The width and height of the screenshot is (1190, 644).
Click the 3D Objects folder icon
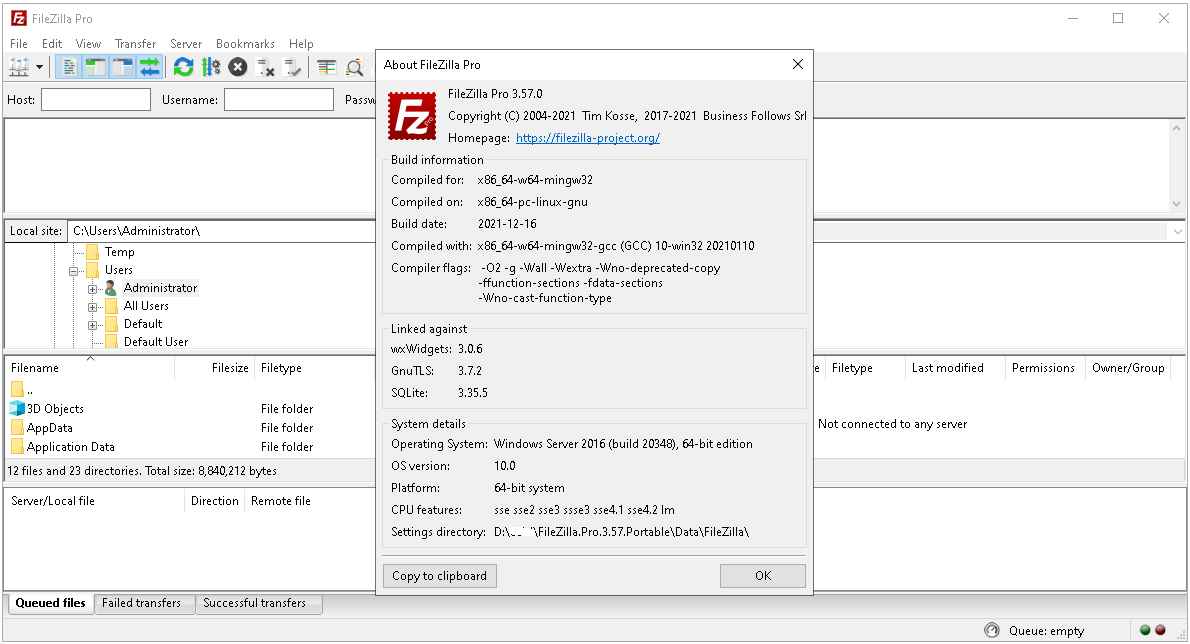coord(17,409)
